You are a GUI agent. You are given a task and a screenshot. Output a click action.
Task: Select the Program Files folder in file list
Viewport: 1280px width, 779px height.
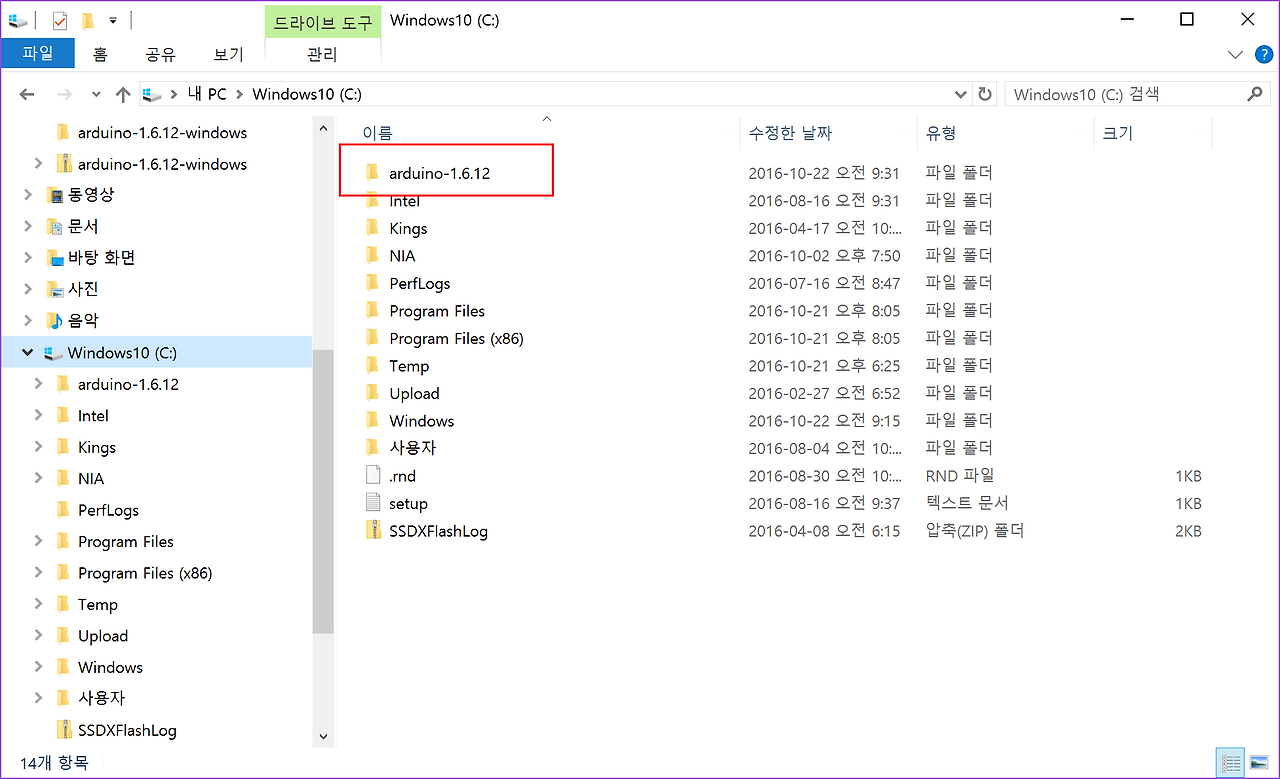tap(437, 311)
